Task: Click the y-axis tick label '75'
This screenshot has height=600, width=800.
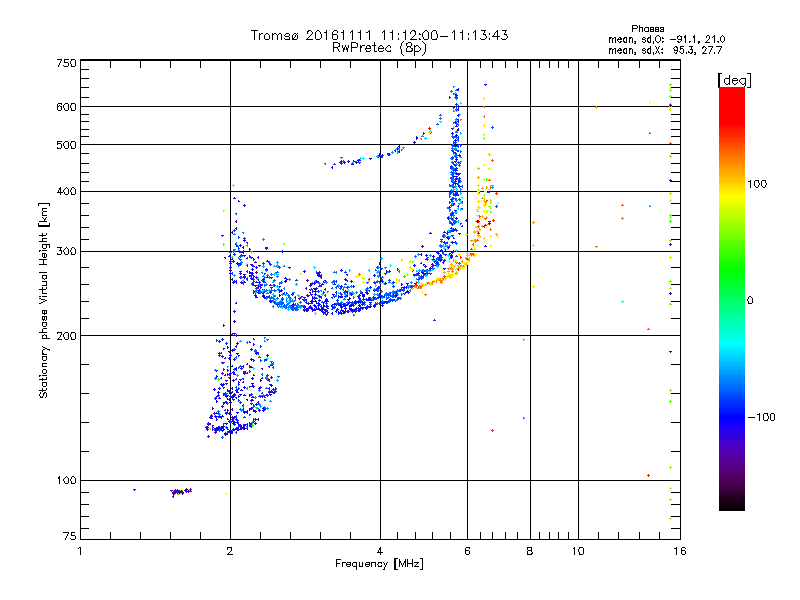Action: [x=70, y=536]
